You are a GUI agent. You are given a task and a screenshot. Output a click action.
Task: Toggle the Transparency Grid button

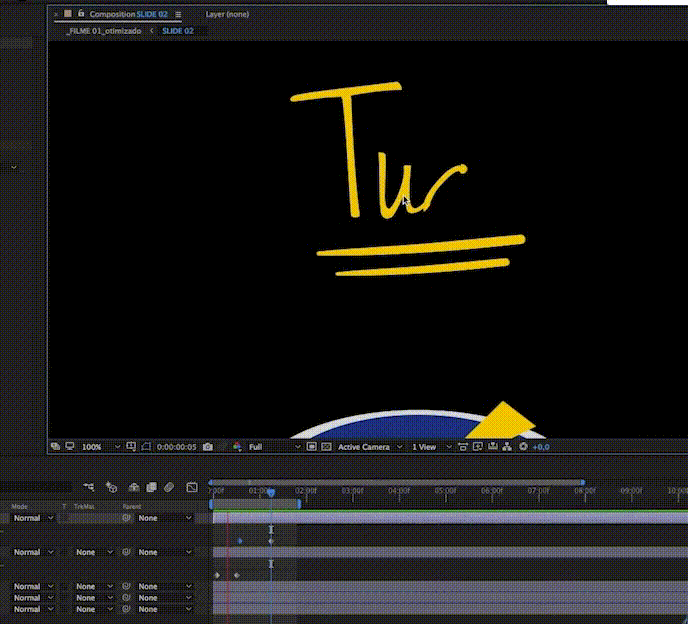[x=326, y=447]
